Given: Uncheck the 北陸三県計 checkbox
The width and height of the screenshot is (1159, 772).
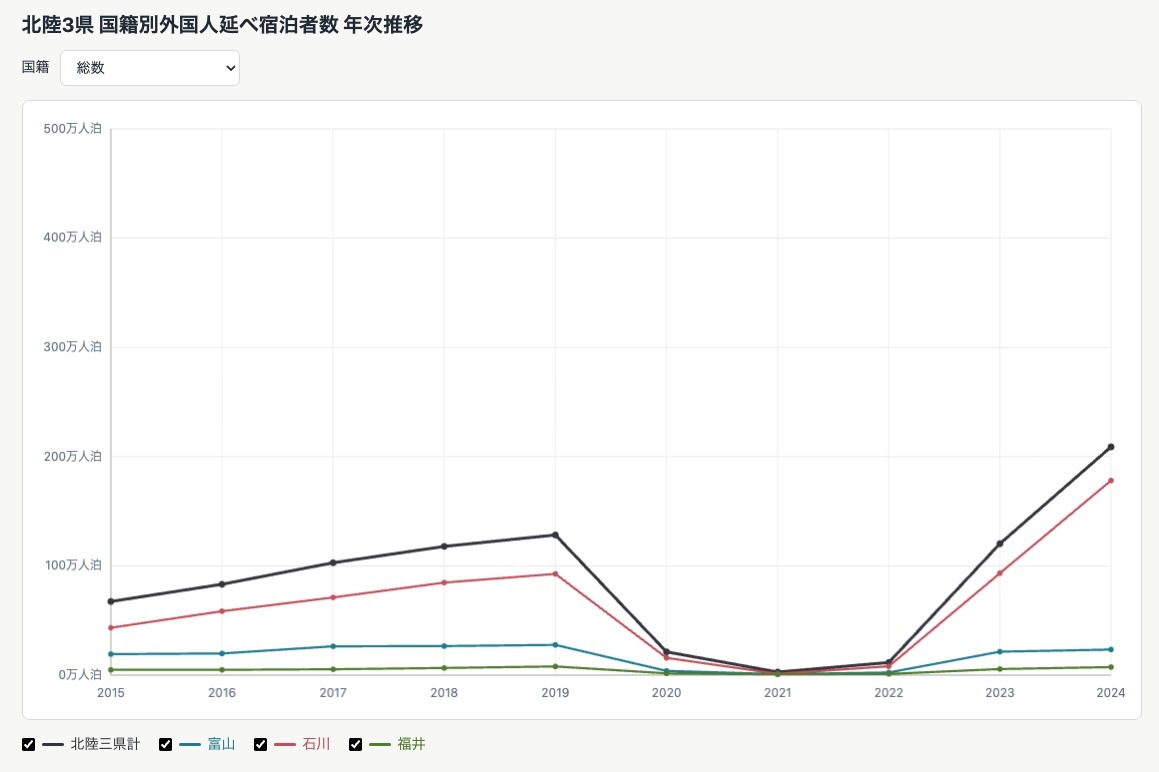Looking at the screenshot, I should [x=29, y=744].
